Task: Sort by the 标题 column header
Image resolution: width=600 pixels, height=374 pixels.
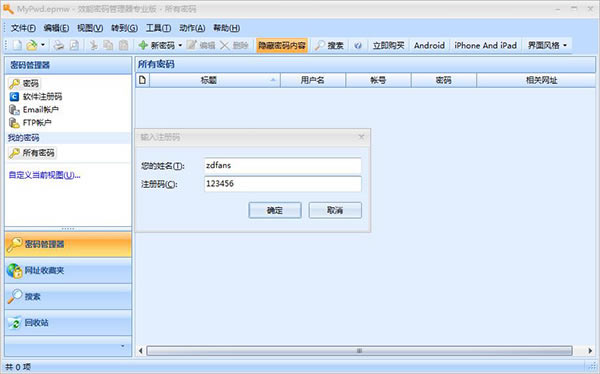Action: (x=215, y=80)
